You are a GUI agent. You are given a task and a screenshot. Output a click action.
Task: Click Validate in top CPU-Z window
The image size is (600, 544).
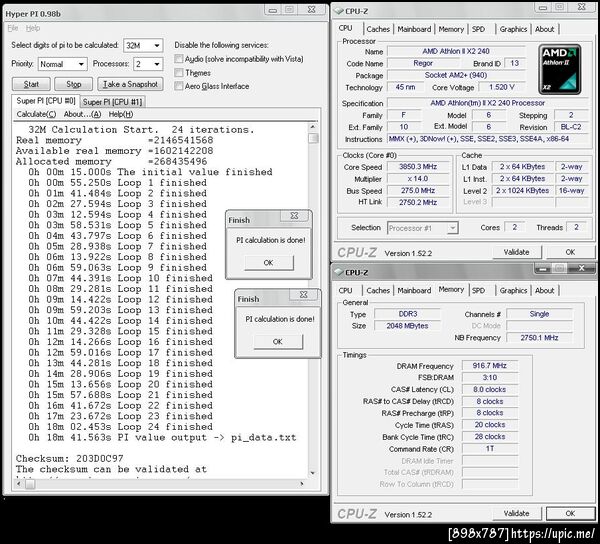[516, 252]
